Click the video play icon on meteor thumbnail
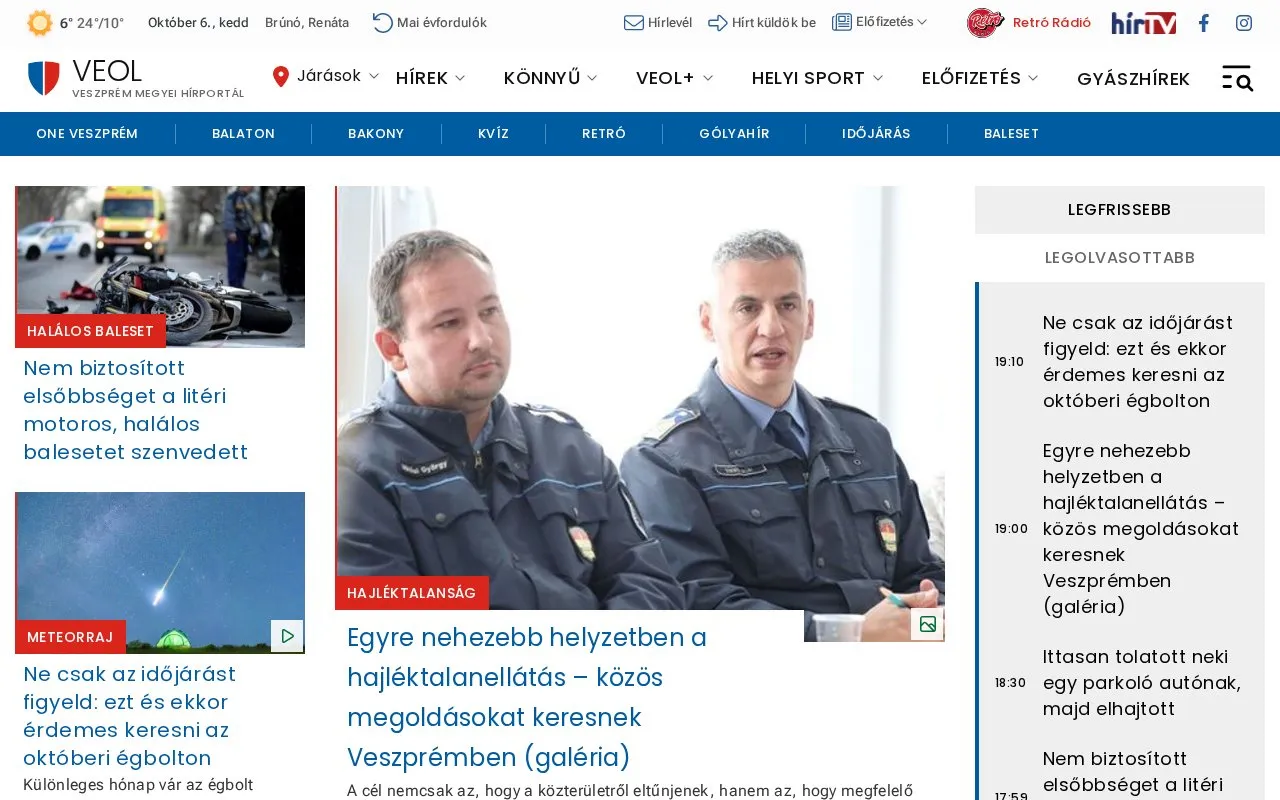Screen dimensions: 1280x800 [x=287, y=636]
